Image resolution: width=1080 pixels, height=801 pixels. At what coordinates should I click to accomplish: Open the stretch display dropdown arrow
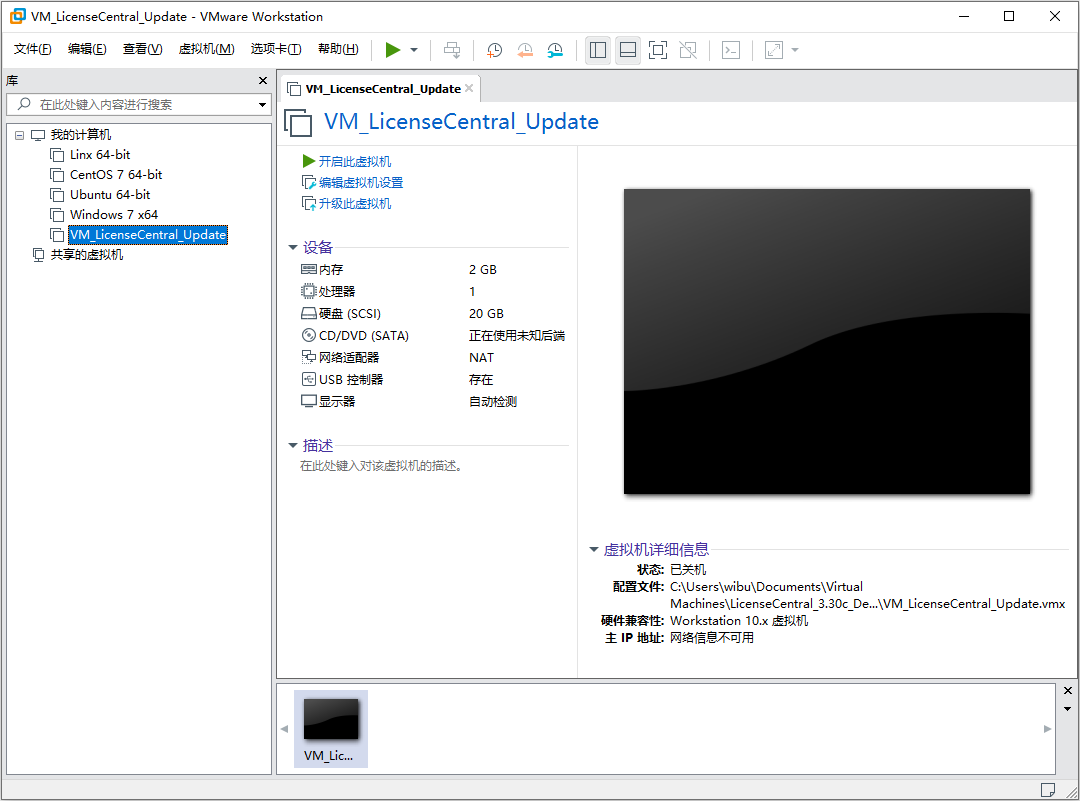(795, 50)
